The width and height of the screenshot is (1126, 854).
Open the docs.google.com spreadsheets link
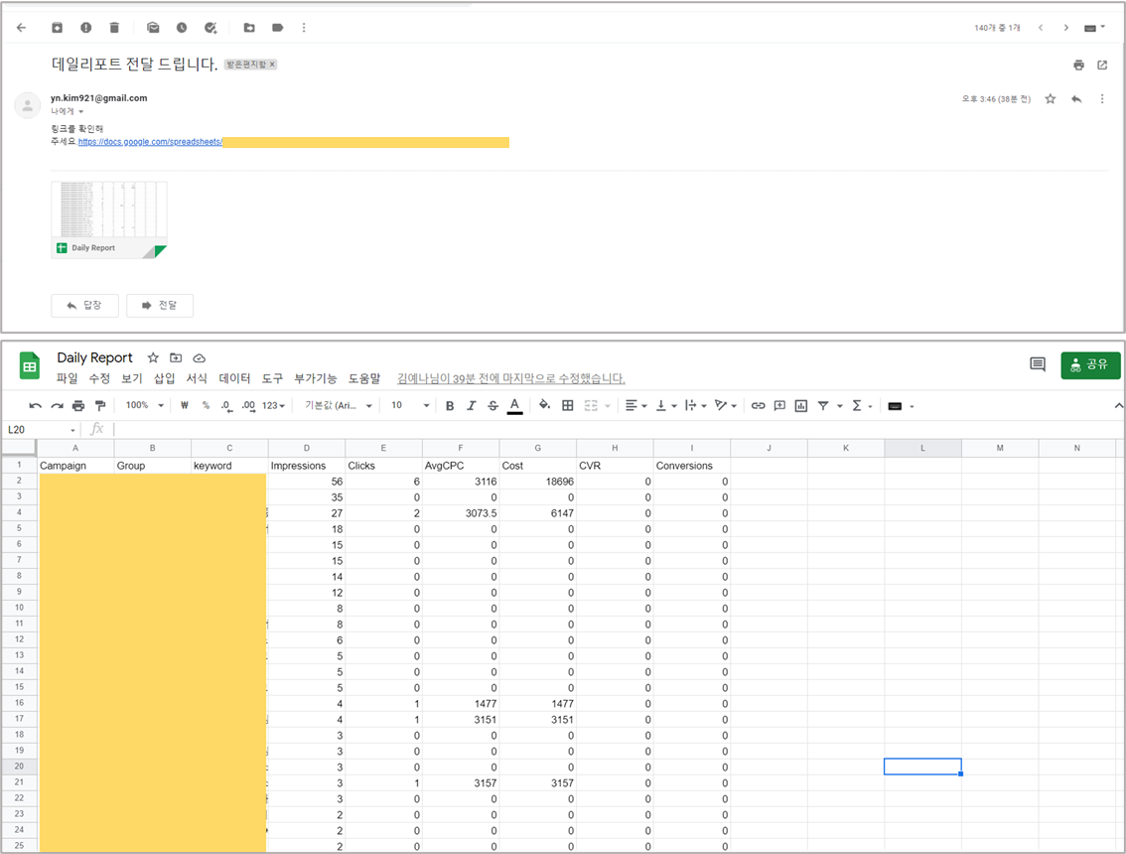(150, 142)
